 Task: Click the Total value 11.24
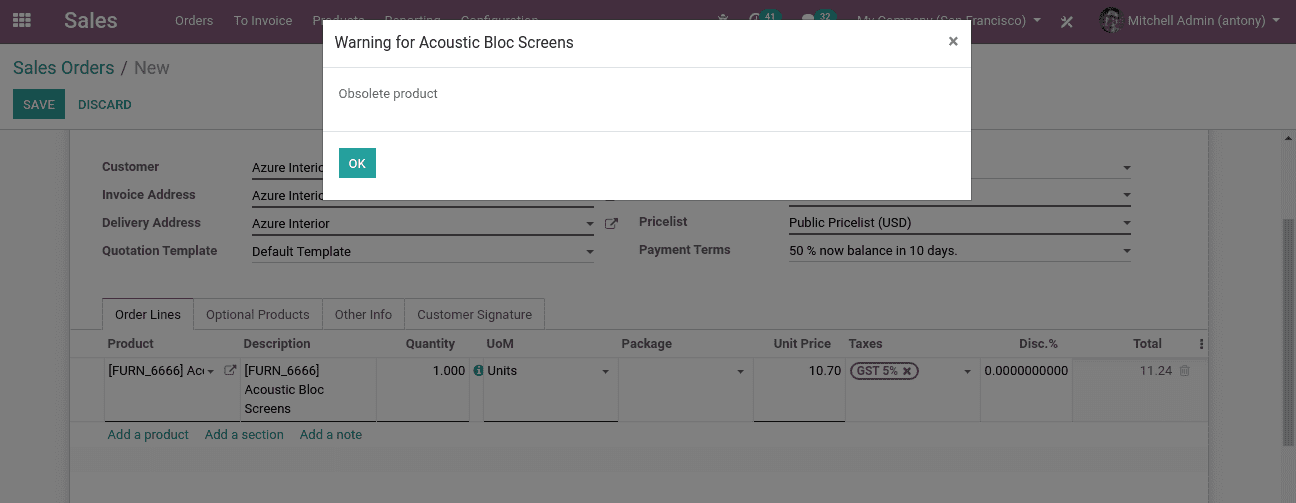pos(1155,371)
